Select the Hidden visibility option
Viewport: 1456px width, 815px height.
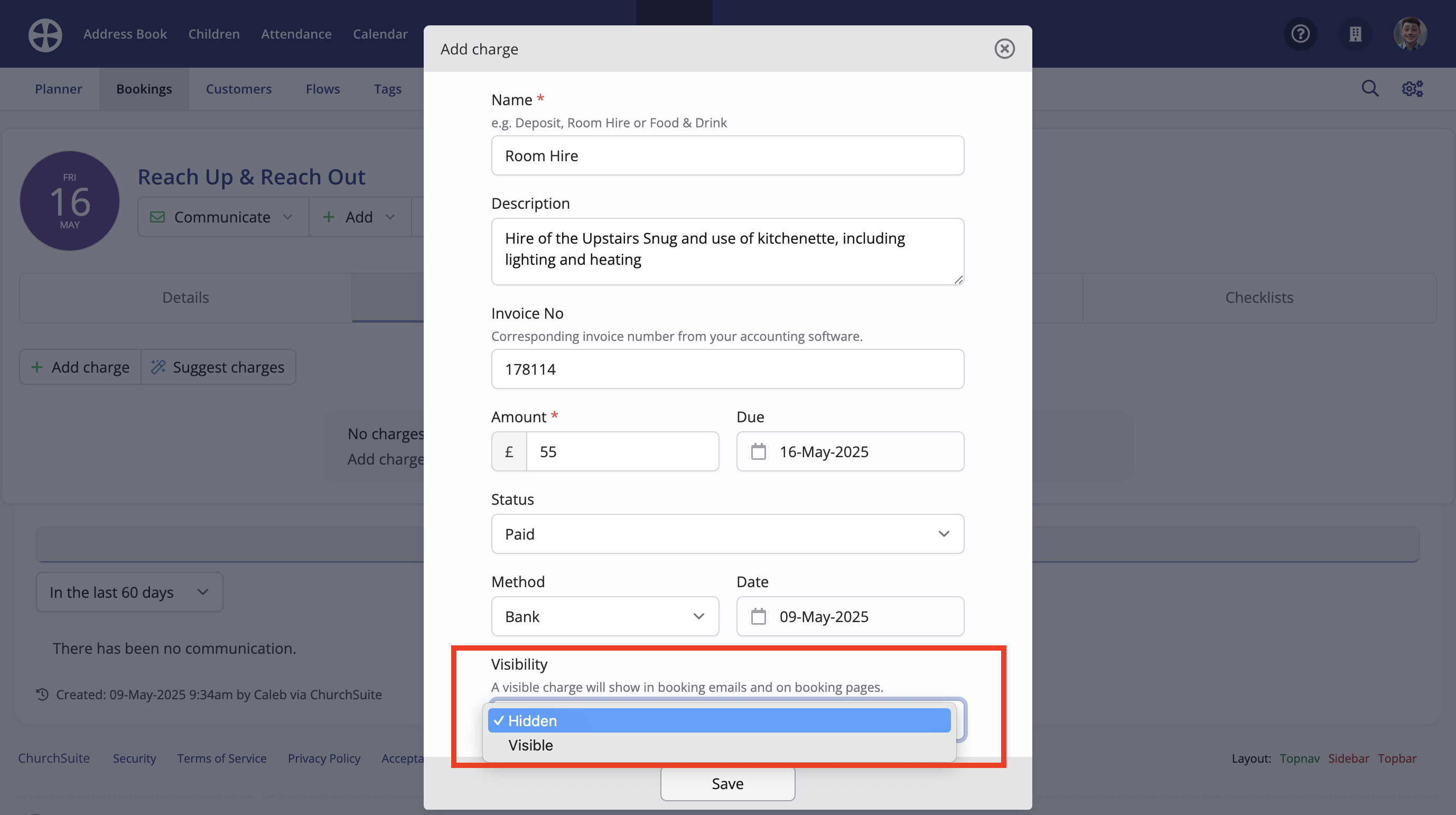719,720
